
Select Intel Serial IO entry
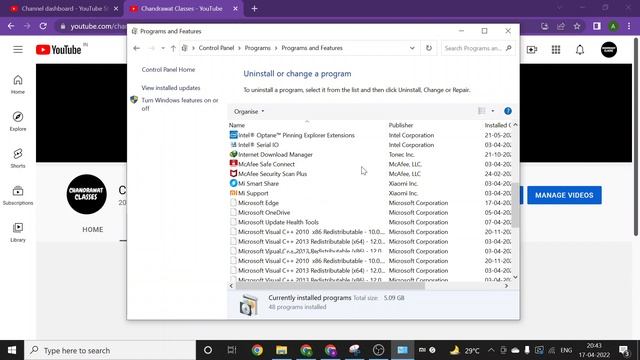pos(369,145)
